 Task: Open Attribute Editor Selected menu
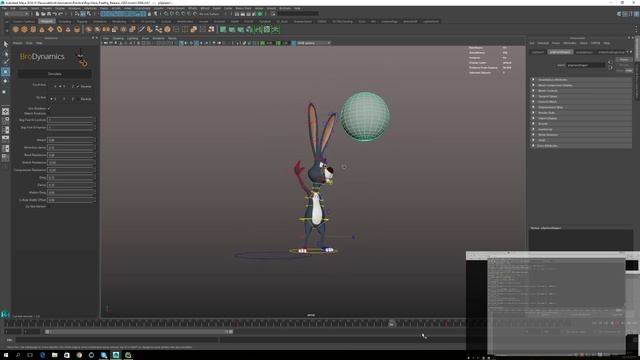[543, 43]
